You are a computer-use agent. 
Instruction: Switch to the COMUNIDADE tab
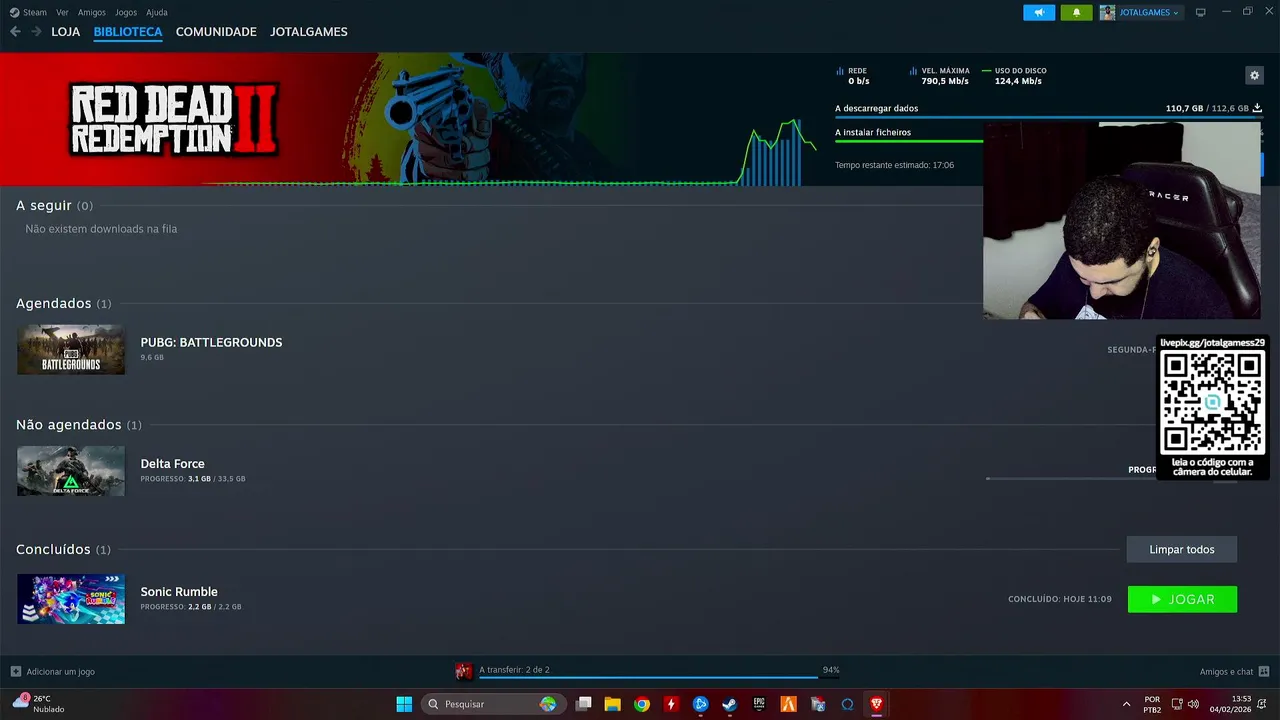[216, 32]
